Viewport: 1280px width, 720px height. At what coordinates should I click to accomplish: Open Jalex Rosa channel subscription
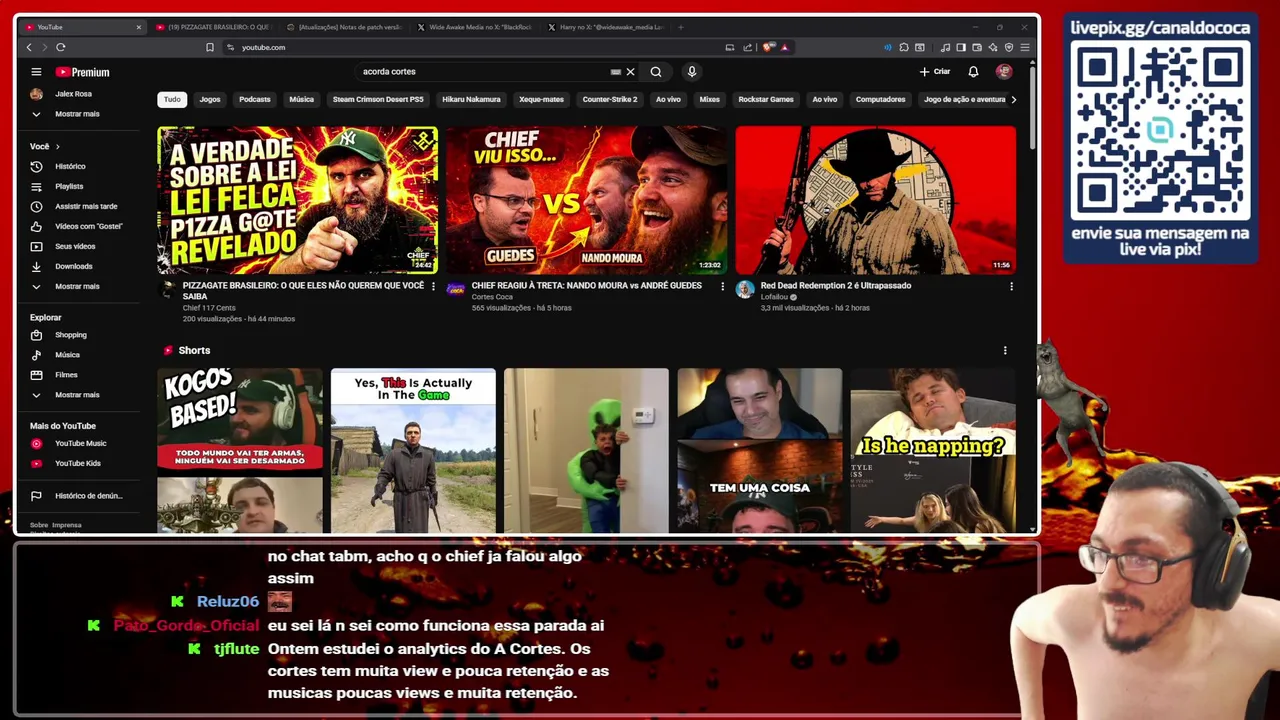(x=74, y=94)
